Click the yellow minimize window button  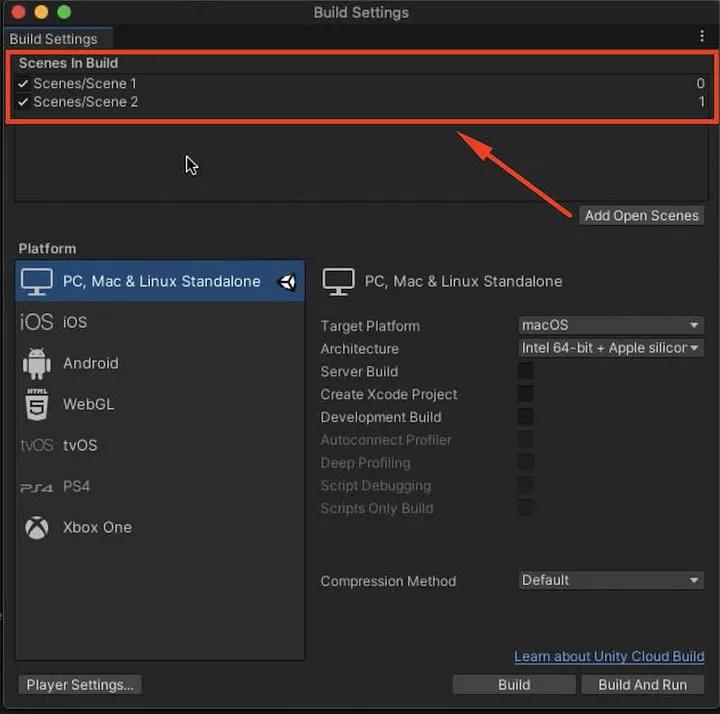[x=41, y=12]
